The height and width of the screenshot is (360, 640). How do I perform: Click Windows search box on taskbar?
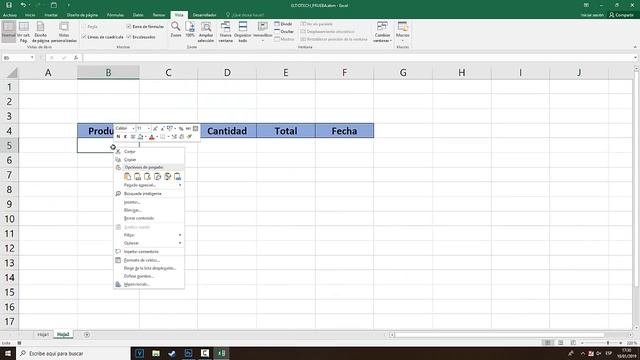[x=73, y=353]
